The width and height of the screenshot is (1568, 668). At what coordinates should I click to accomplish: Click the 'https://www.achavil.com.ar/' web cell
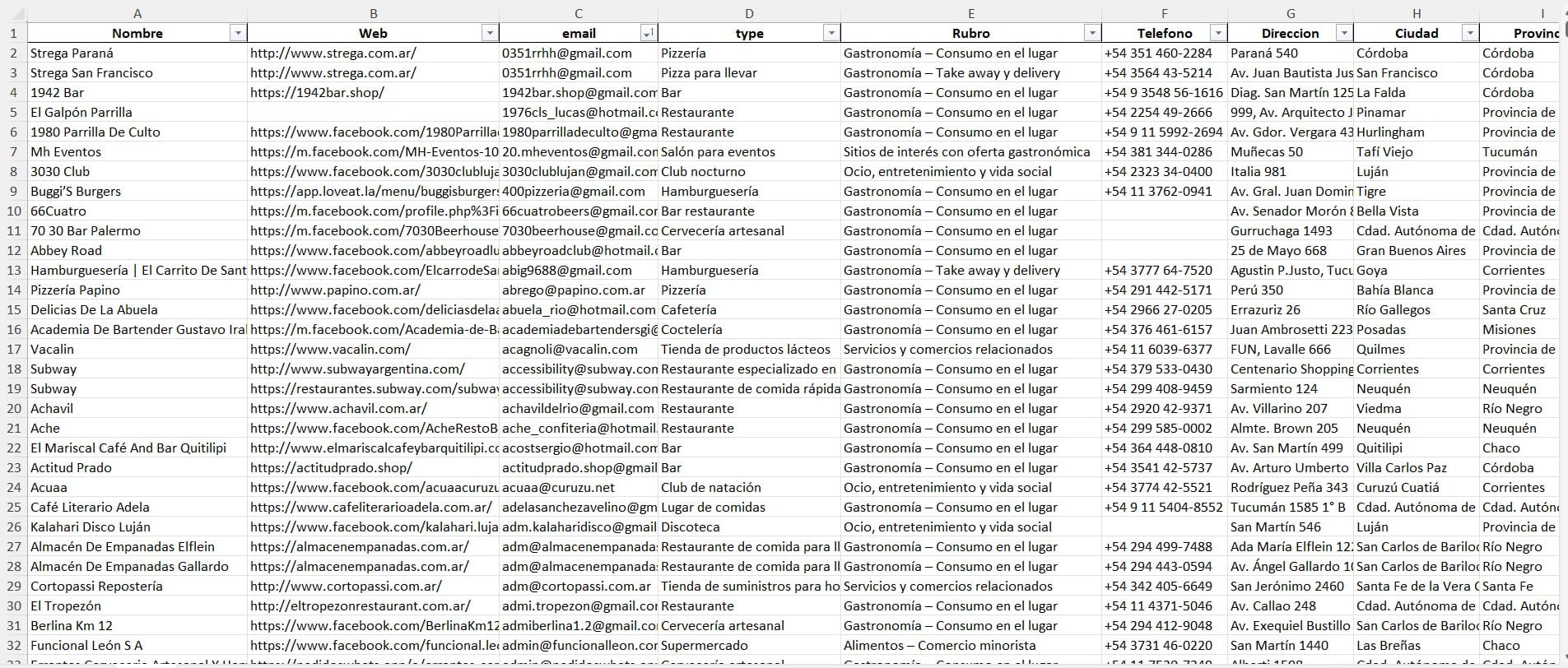[374, 408]
